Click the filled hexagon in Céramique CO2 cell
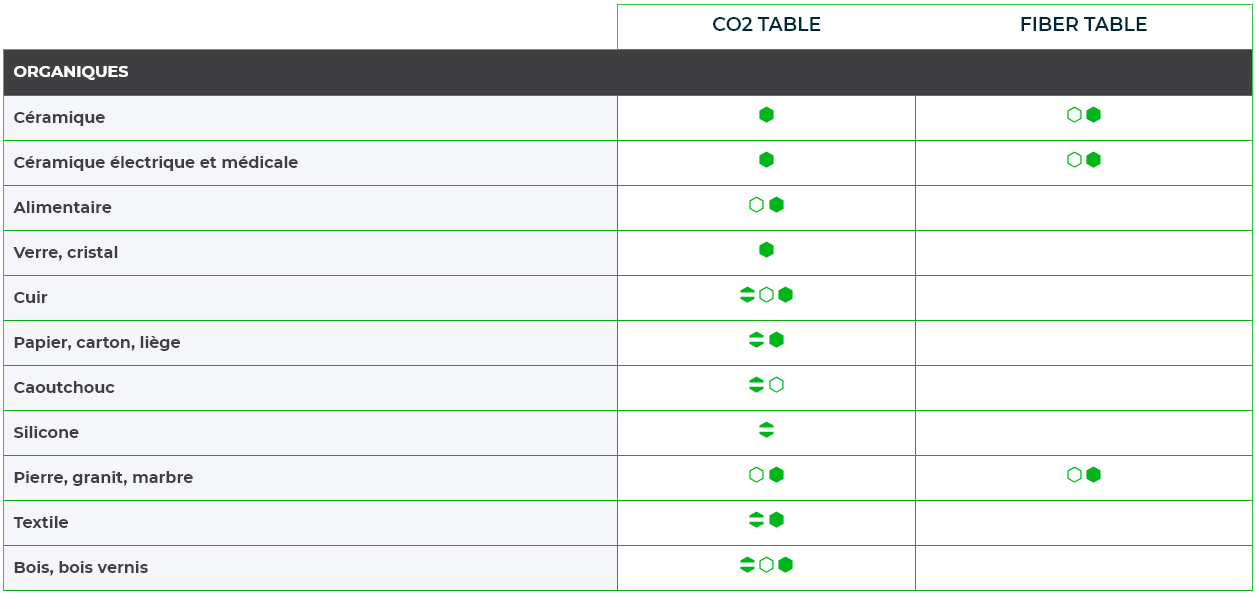Viewport: 1256px width, 596px height. pyautogui.click(x=766, y=115)
